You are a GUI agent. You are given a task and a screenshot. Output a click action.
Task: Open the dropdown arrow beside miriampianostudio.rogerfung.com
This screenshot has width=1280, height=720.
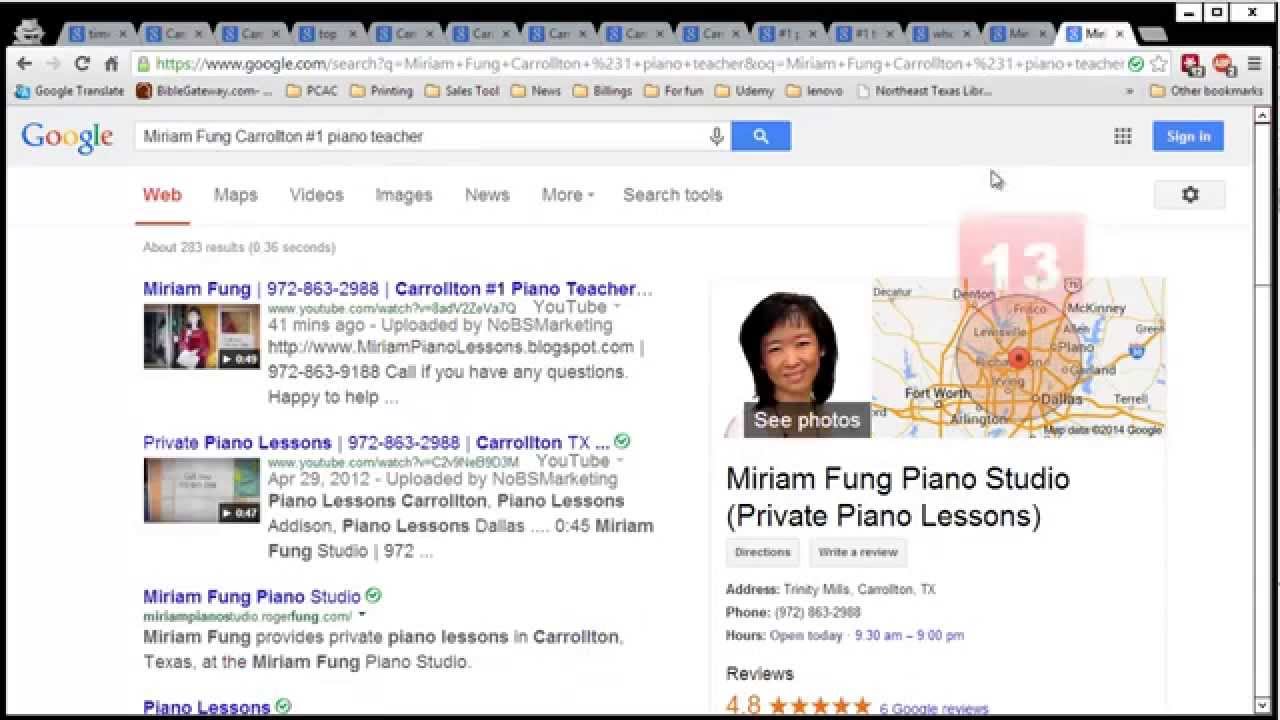(362, 616)
